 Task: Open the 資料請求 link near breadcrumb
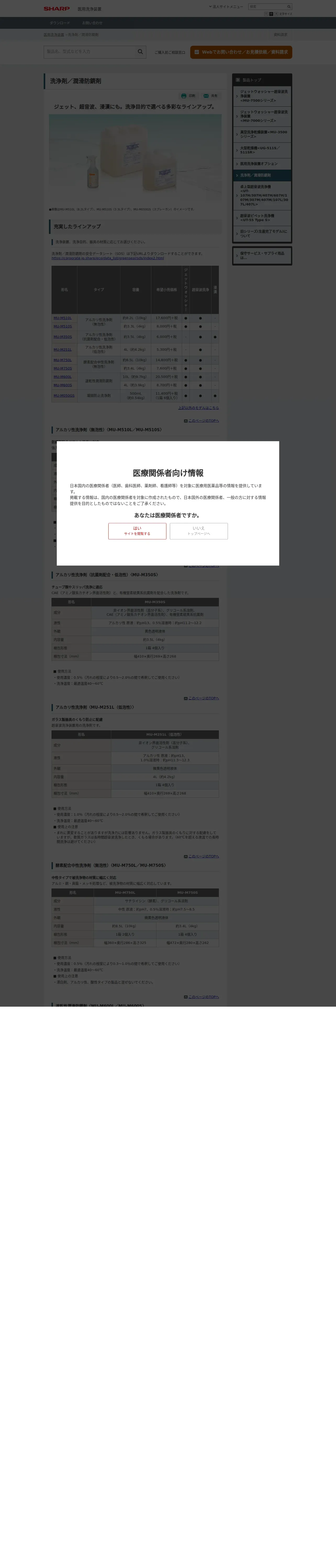[281, 35]
